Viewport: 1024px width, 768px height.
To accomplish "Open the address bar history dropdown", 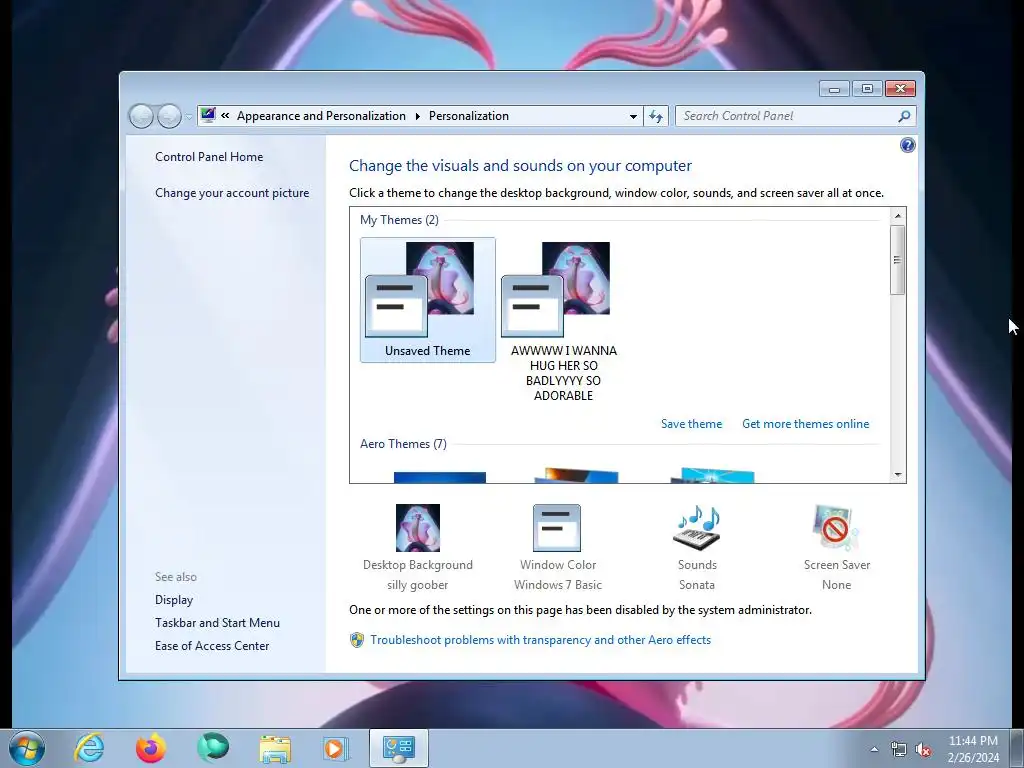I will point(633,116).
